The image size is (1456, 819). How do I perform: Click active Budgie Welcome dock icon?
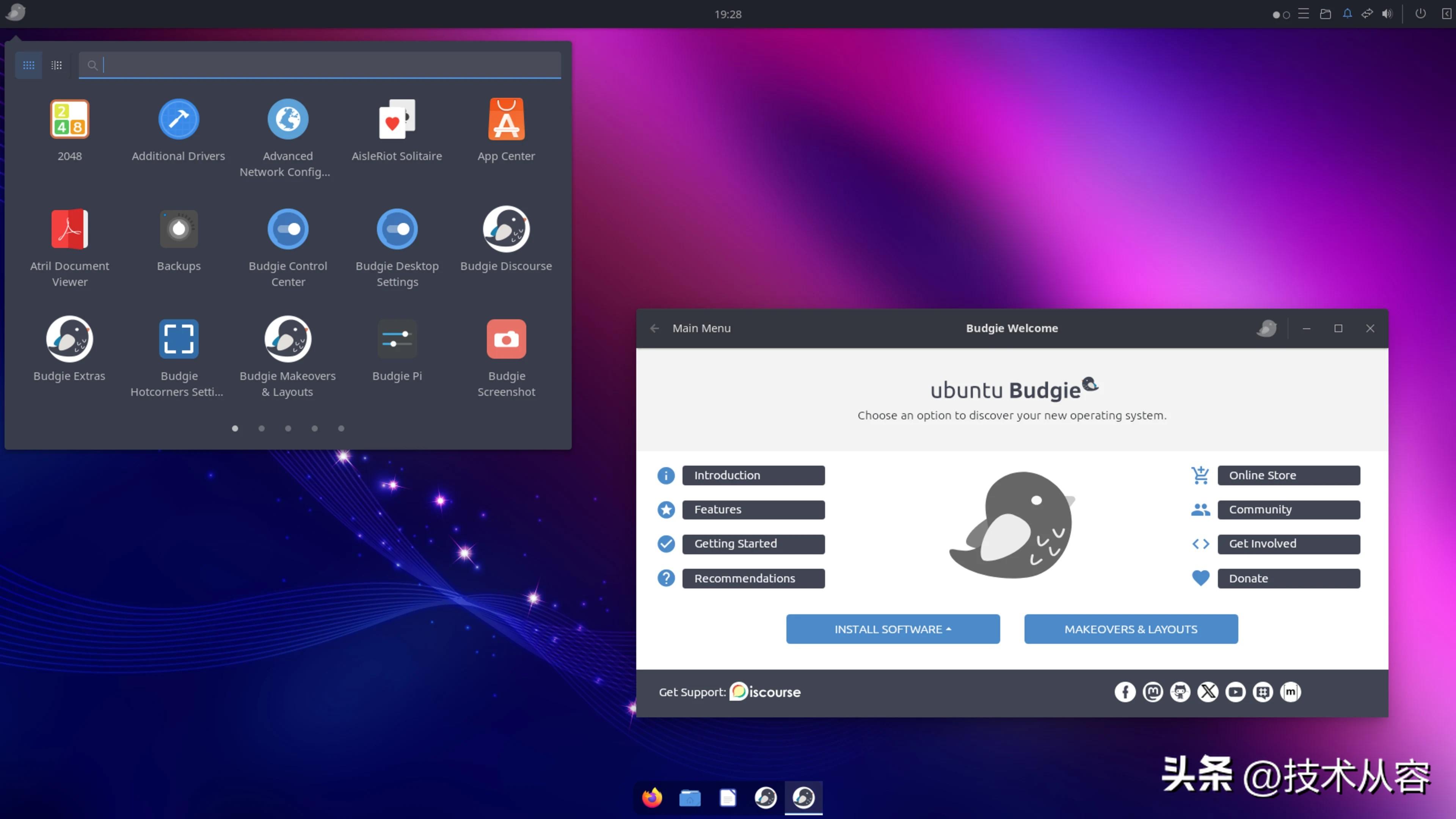804,798
